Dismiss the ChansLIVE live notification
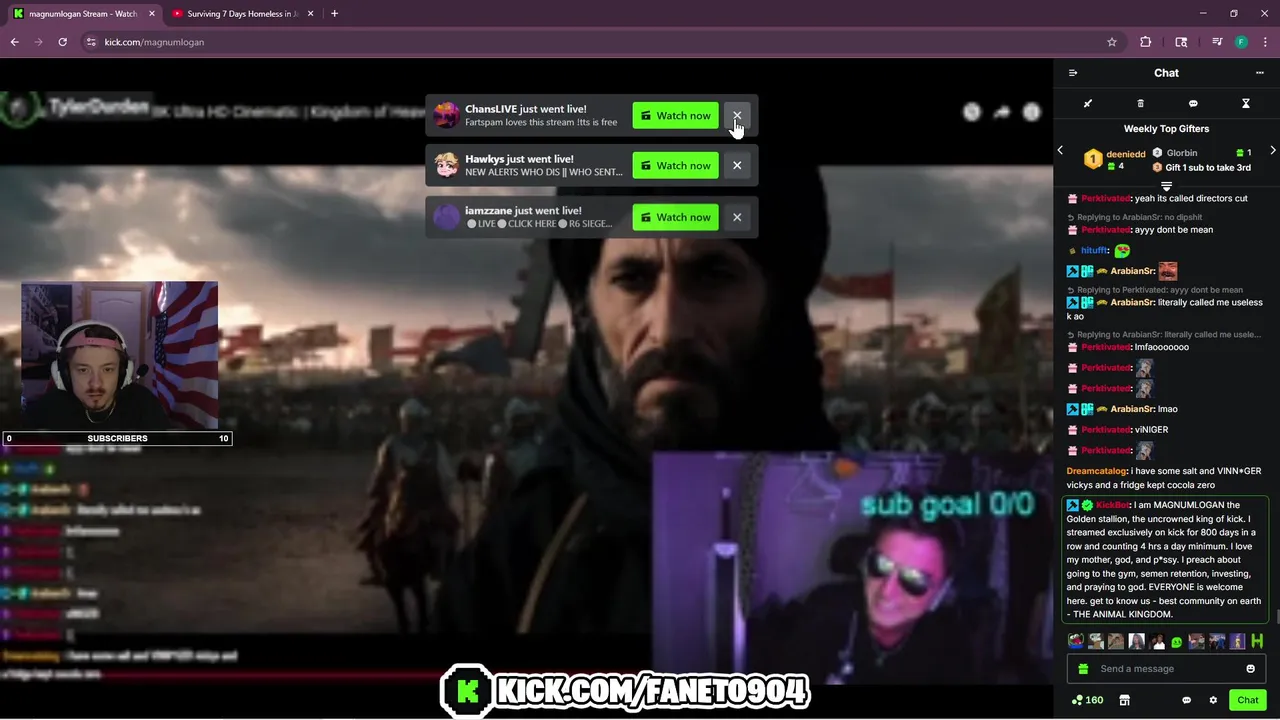Viewport: 1280px width, 720px height. click(x=737, y=116)
